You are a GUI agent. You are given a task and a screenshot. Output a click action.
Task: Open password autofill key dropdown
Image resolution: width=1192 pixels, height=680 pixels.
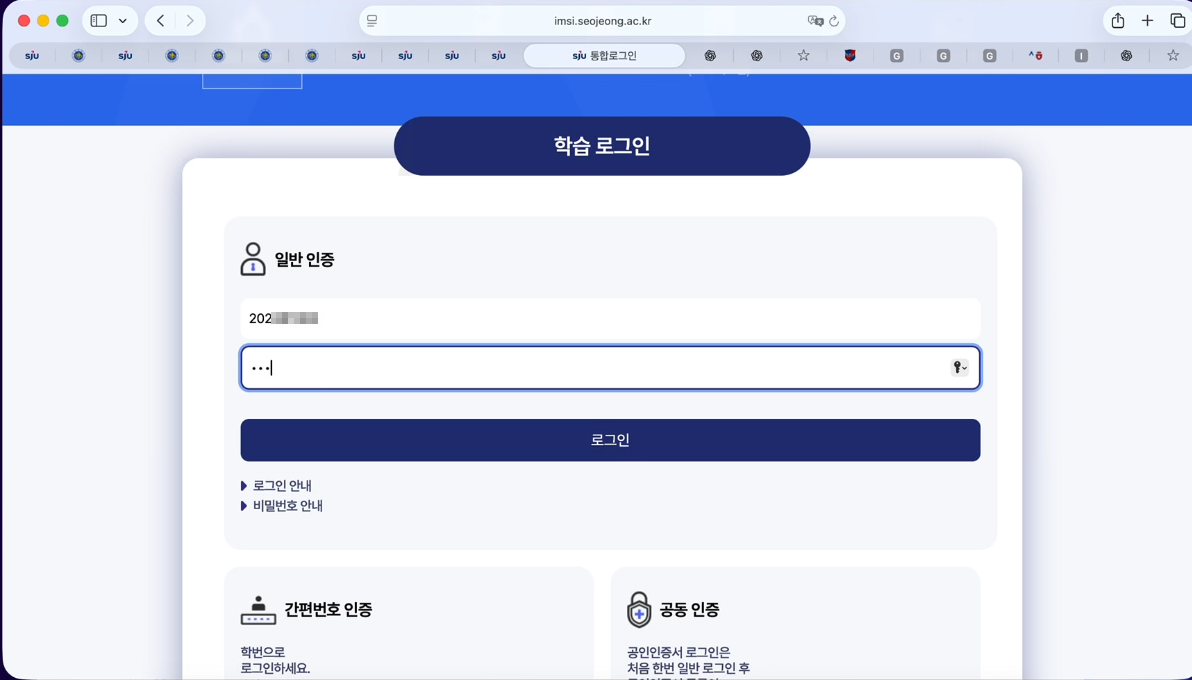[x=959, y=368]
